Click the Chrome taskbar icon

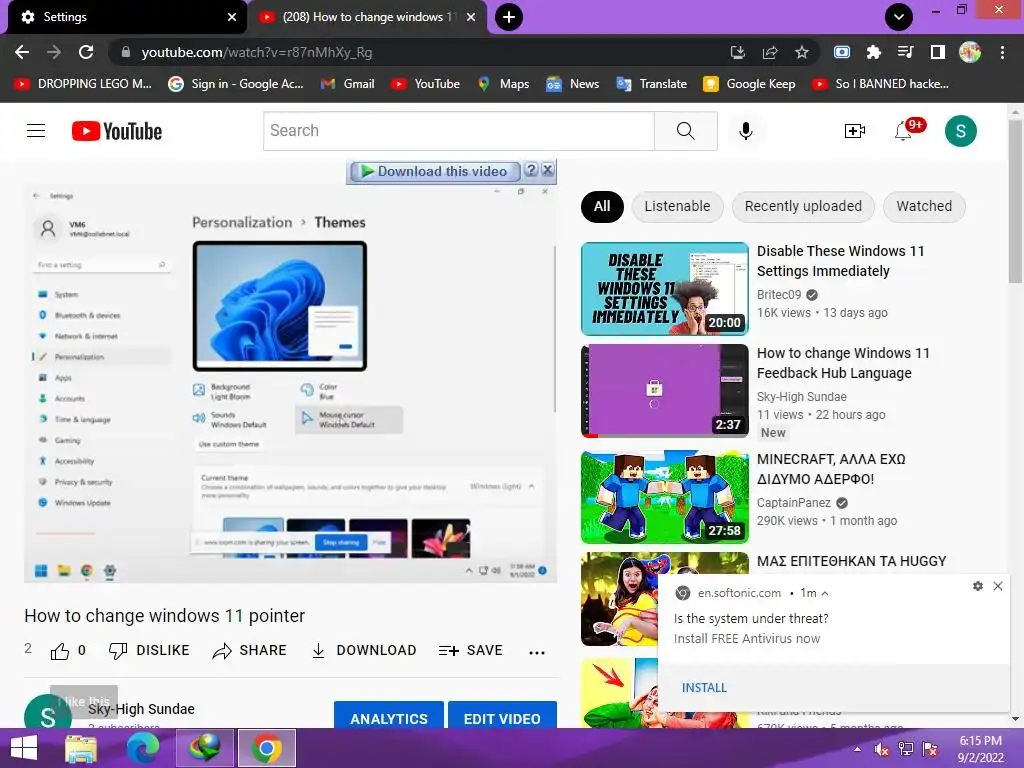point(266,748)
